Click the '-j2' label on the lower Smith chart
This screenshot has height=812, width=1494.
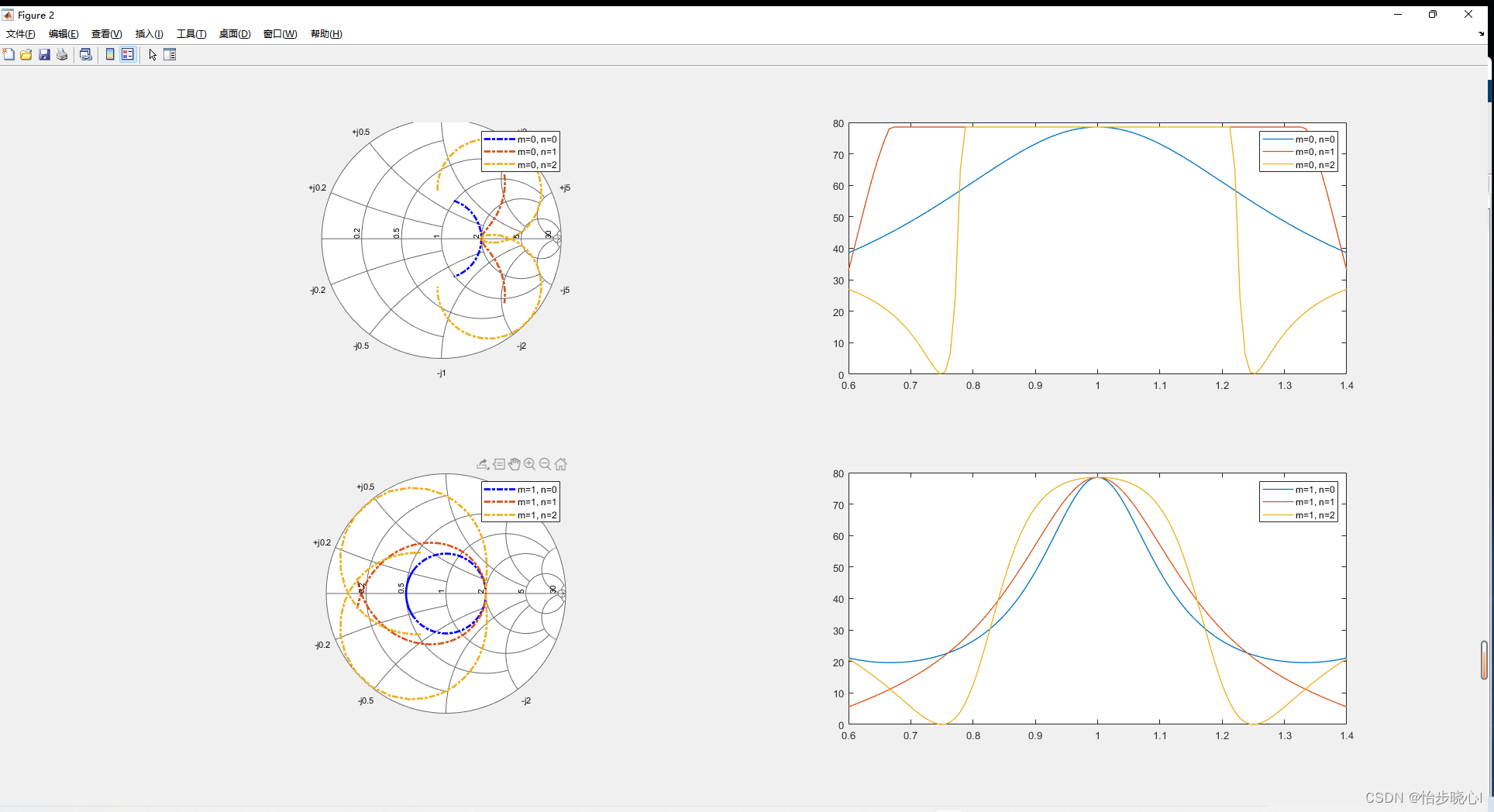(526, 700)
